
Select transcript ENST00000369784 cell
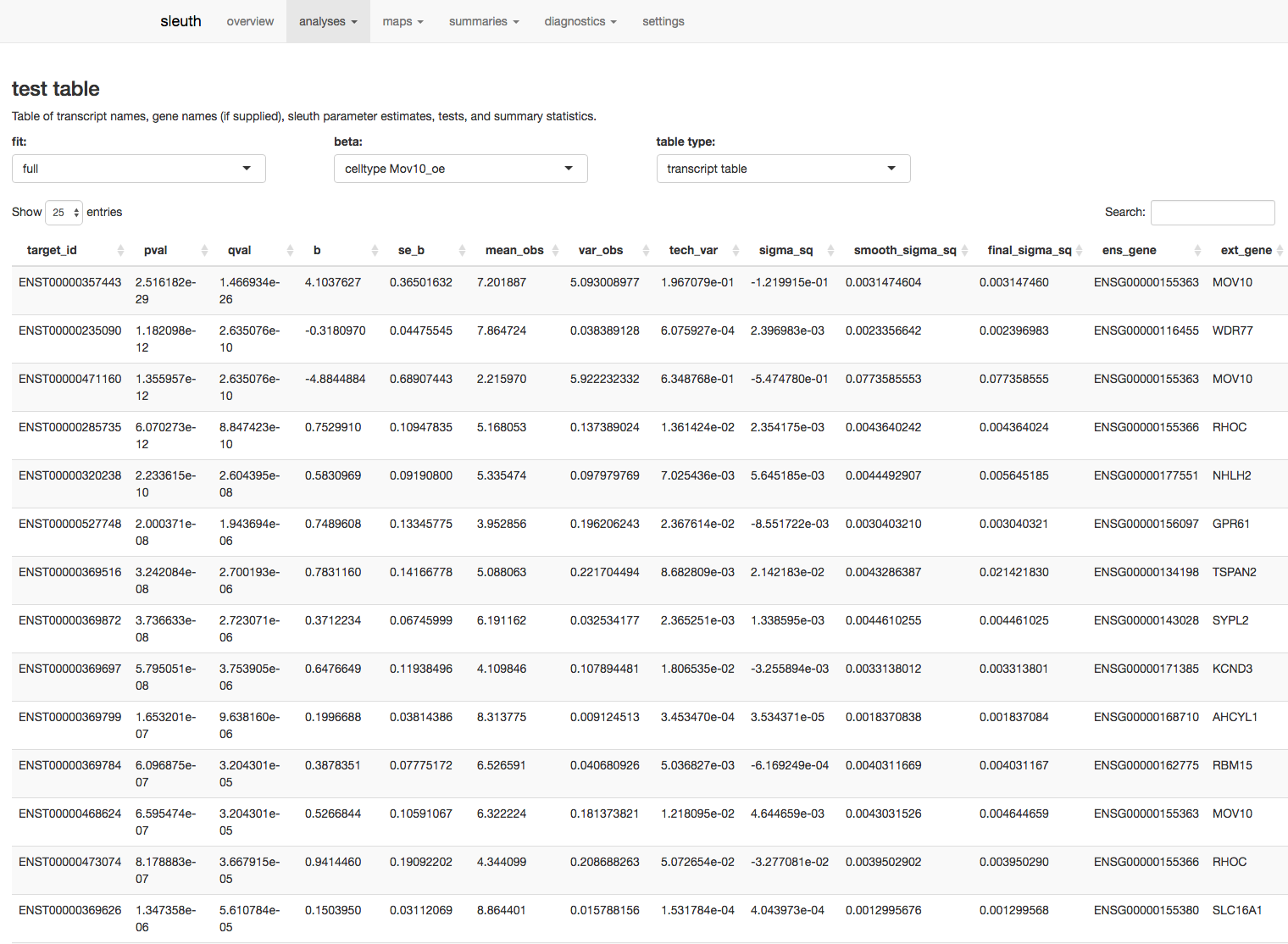point(70,765)
